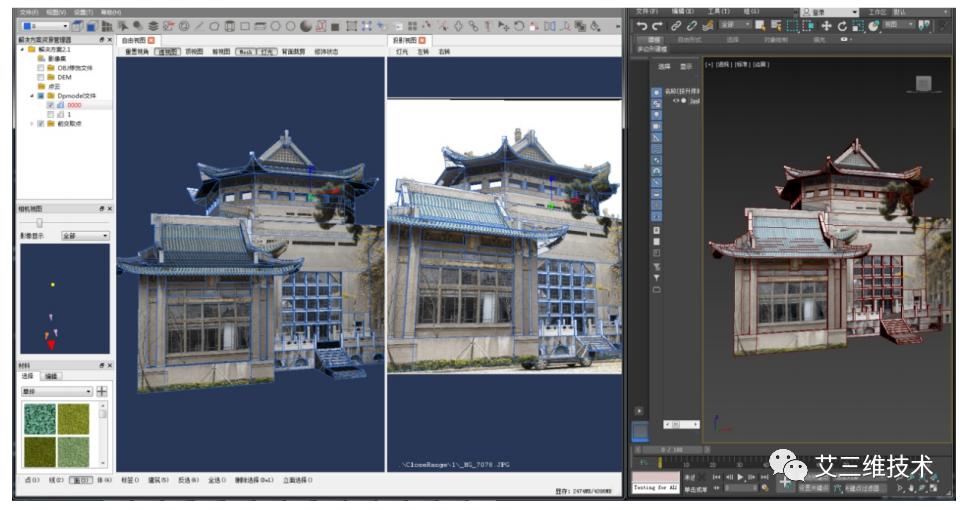Toggle checkbox of last tree folder
Screen dimensions: 966x510
click(x=41, y=124)
